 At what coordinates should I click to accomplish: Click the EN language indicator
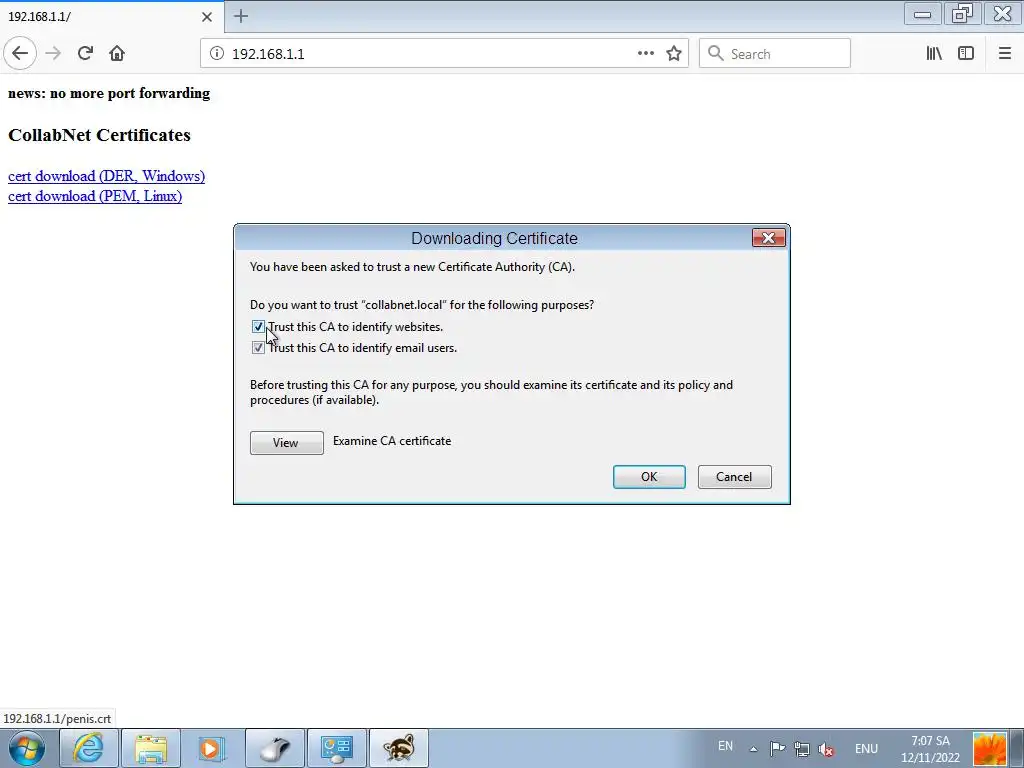[725, 746]
